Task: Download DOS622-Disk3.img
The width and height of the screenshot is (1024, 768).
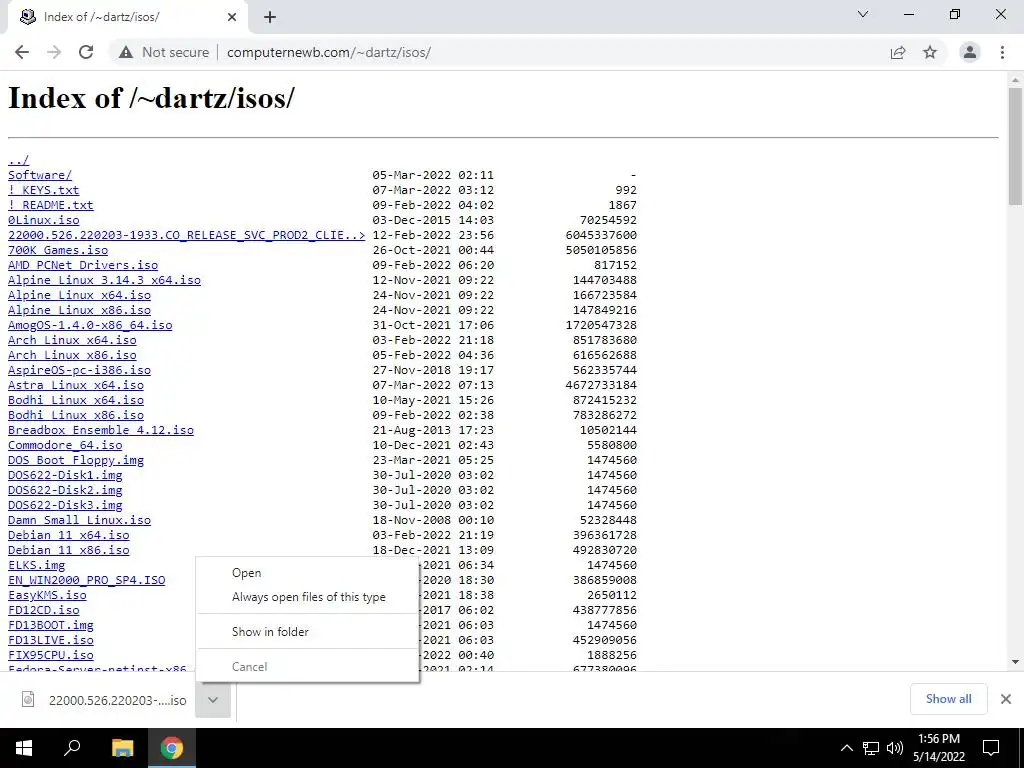Action: pos(65,505)
